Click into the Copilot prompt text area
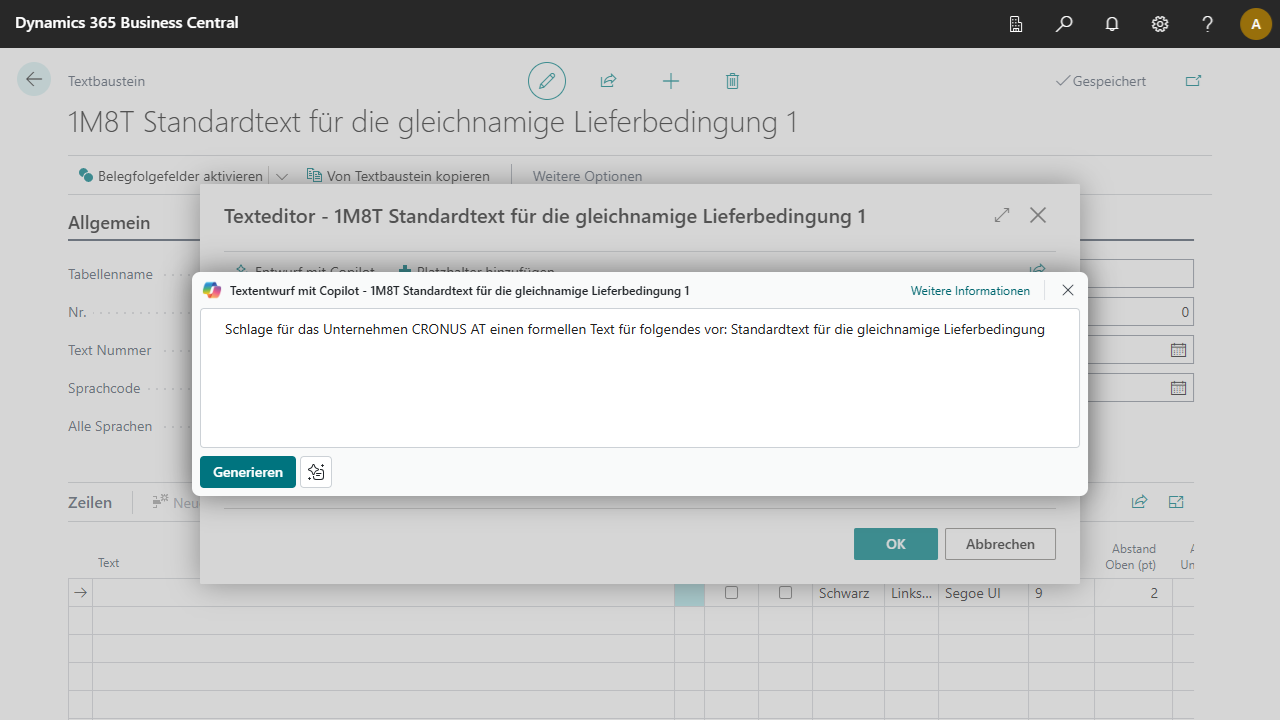Screen dimensions: 1280x720 point(640,378)
